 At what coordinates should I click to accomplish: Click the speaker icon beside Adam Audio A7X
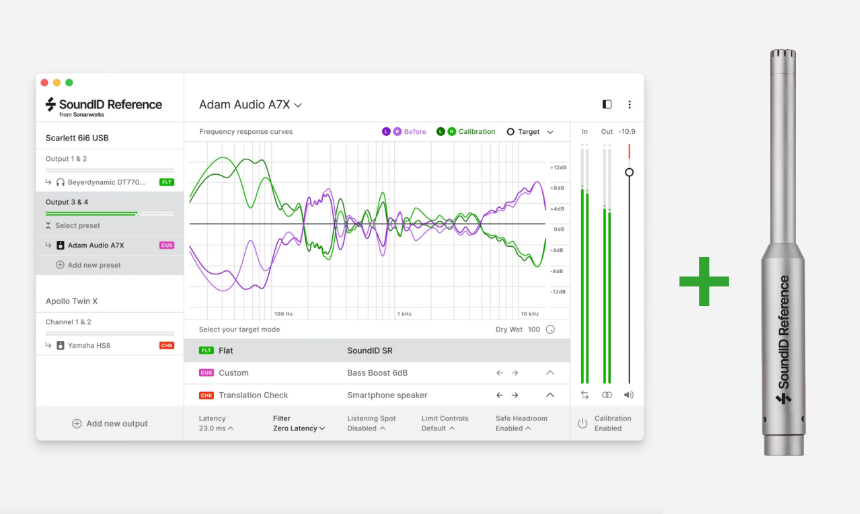click(60, 245)
